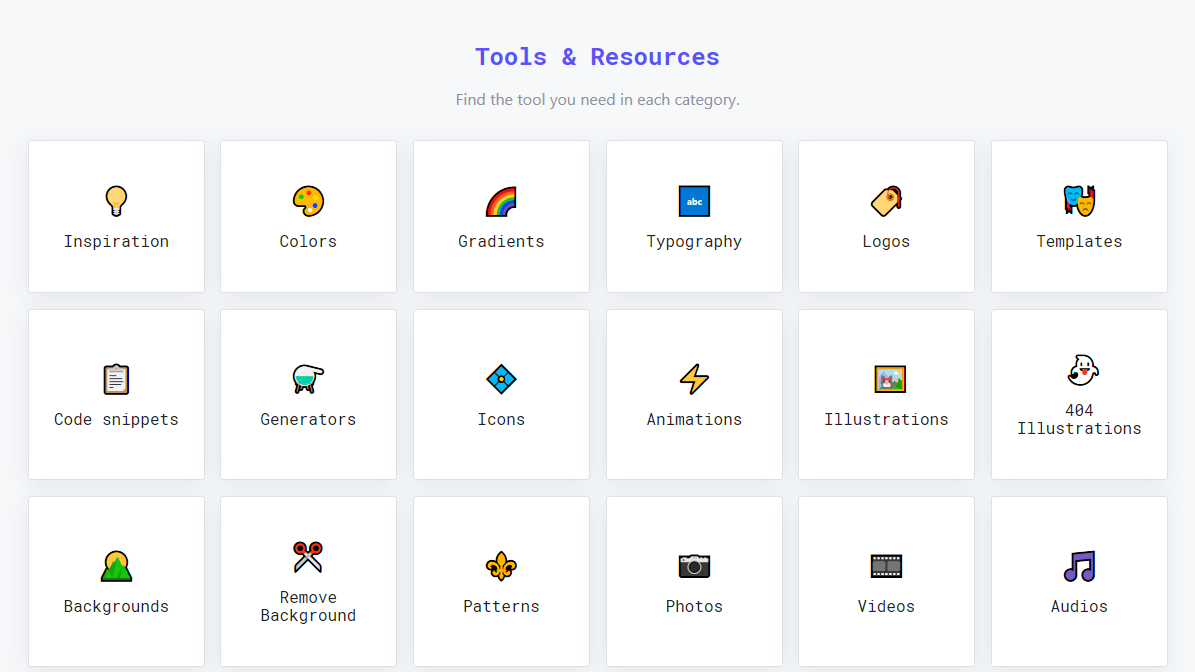
Task: Click the clipboard Code snippets icon
Action: tap(116, 379)
